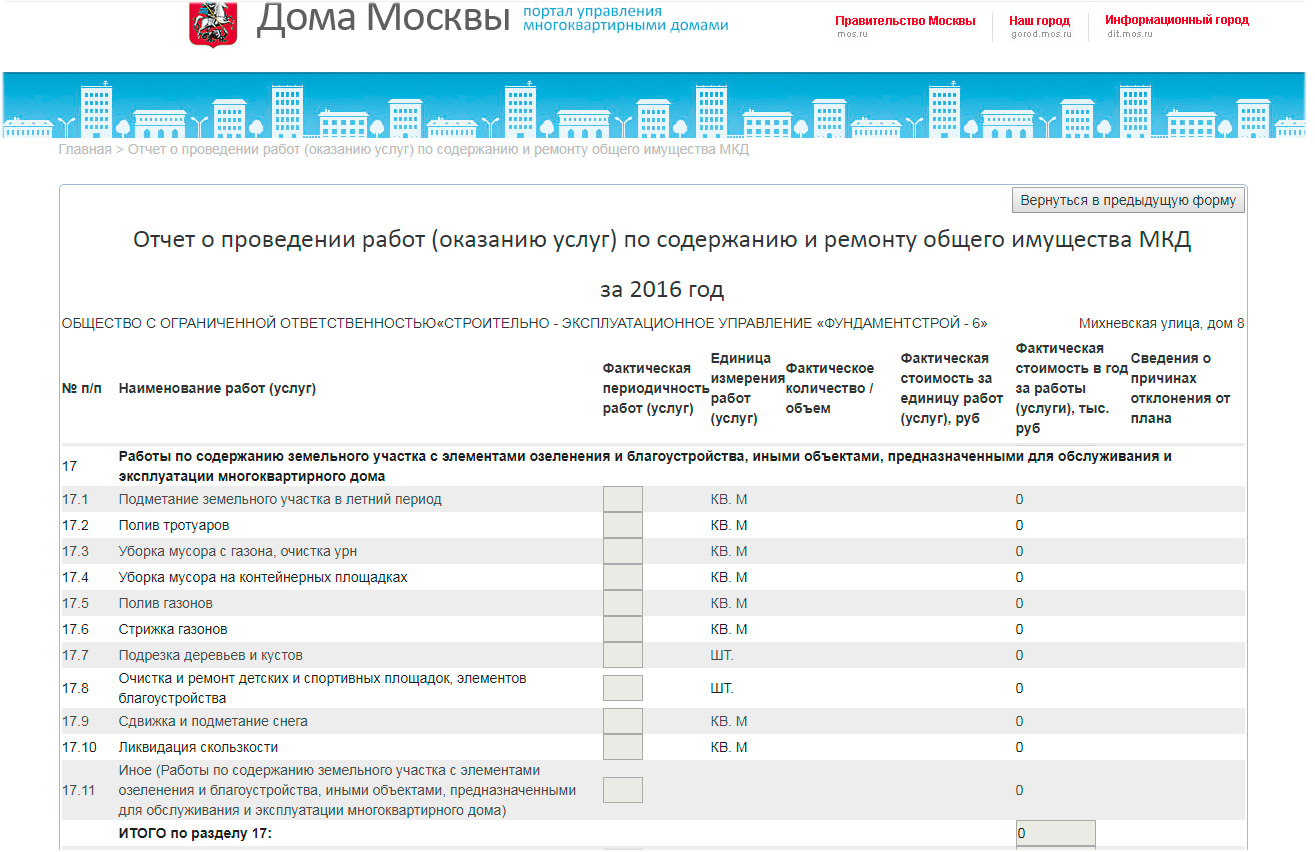Viewport: 1315px width, 852px height.
Task: Click the Moscow coat of arms logo
Action: (206, 22)
